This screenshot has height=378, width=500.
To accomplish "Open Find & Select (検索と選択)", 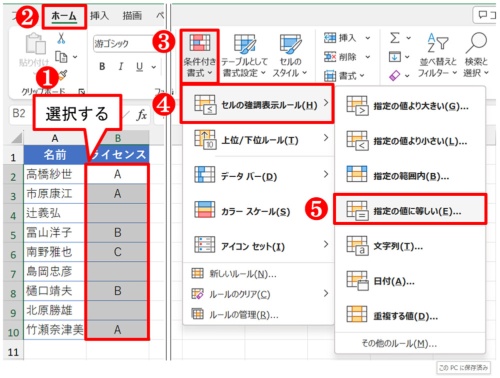I will click(x=476, y=56).
